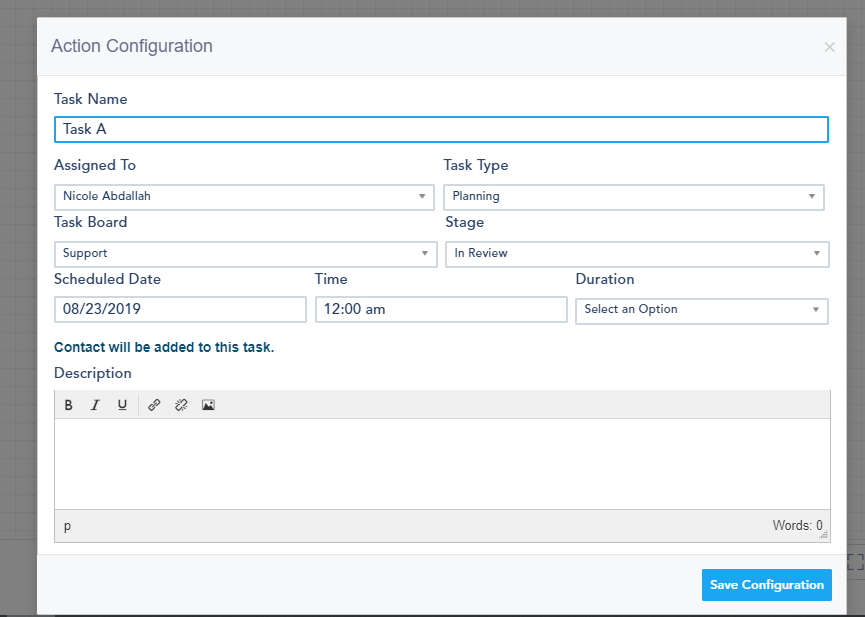Screen dimensions: 865x617
Task: Click inside the empty description text area
Action: click(441, 460)
